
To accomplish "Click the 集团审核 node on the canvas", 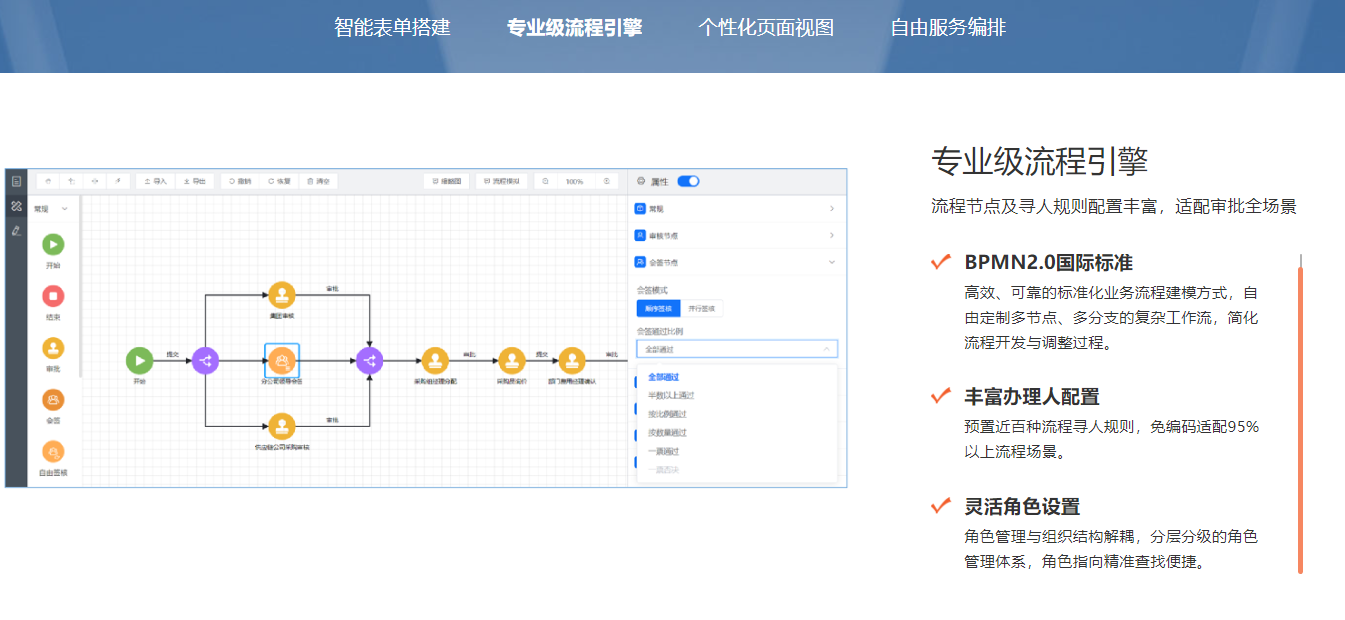I will 282,295.
